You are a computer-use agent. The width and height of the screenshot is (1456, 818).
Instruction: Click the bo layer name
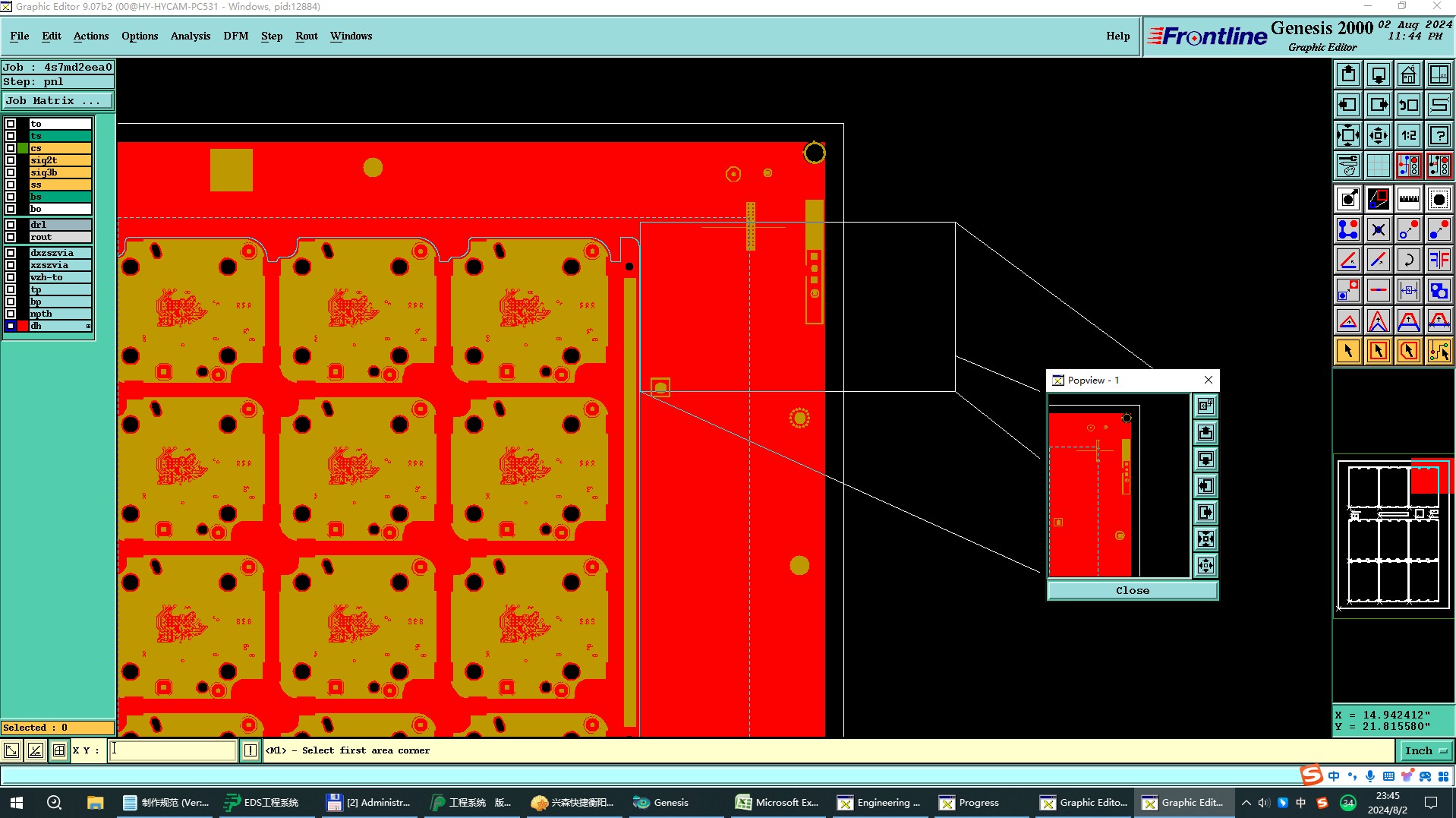tap(60, 209)
